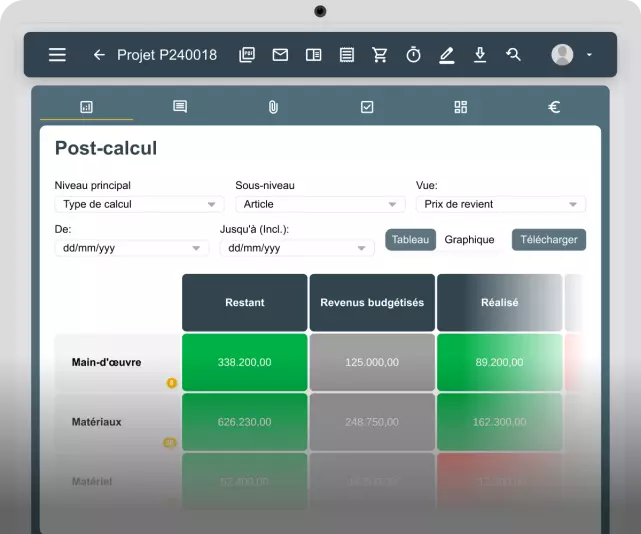Expand the Sous-niveau Article dropdown
Viewport: 641px width, 534px height.
320,204
